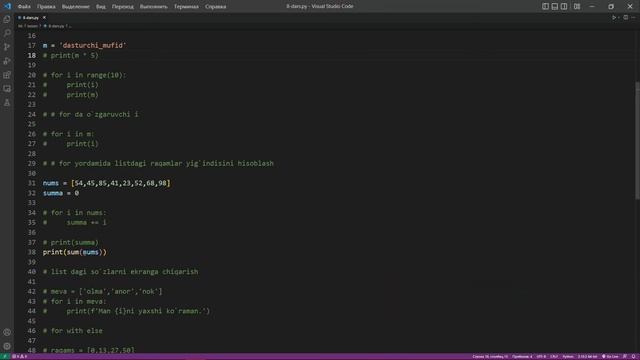The image size is (640, 360).
Task: Open Run and Debug view
Action: tap(7, 61)
